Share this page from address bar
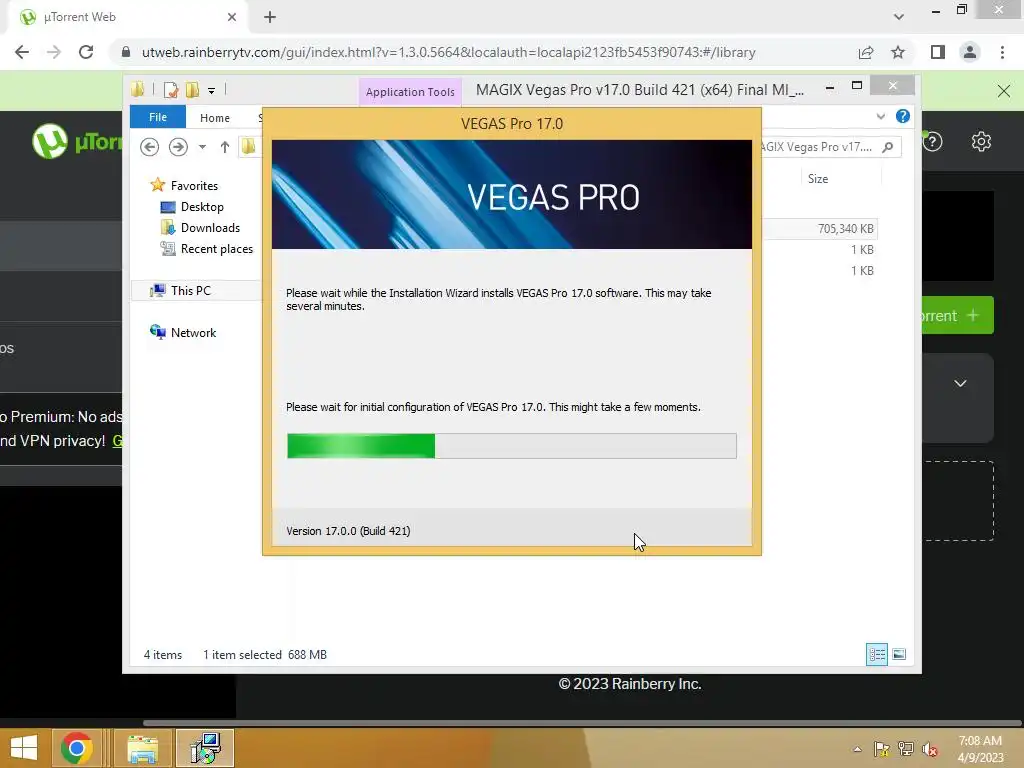This screenshot has height=768, width=1024. point(866,52)
